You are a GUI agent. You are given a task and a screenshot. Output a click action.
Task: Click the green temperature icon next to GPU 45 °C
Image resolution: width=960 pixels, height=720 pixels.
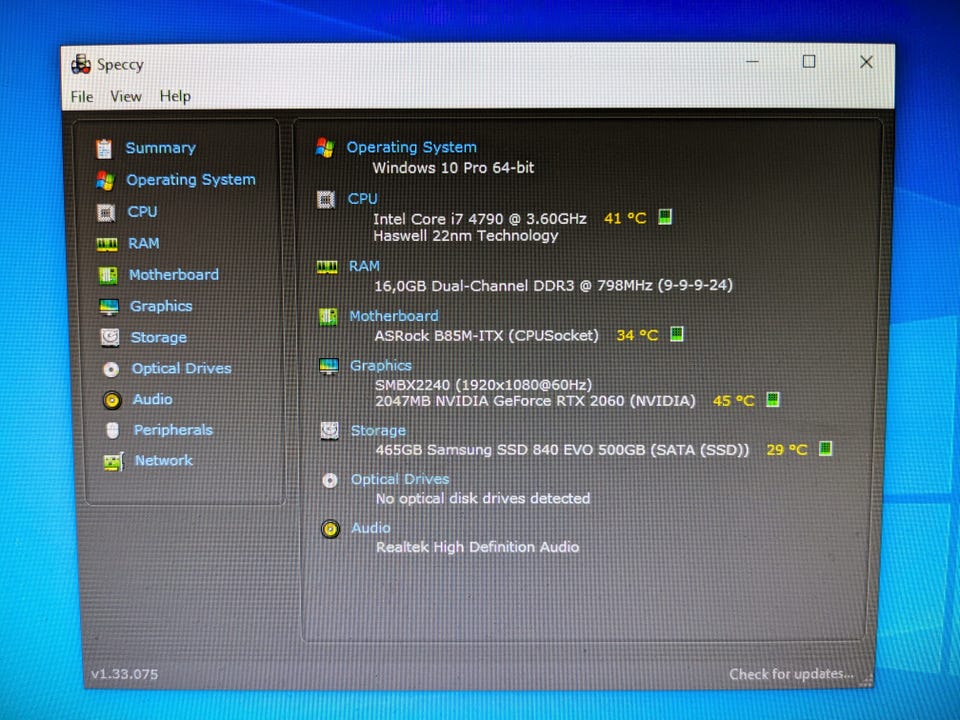pyautogui.click(x=773, y=399)
